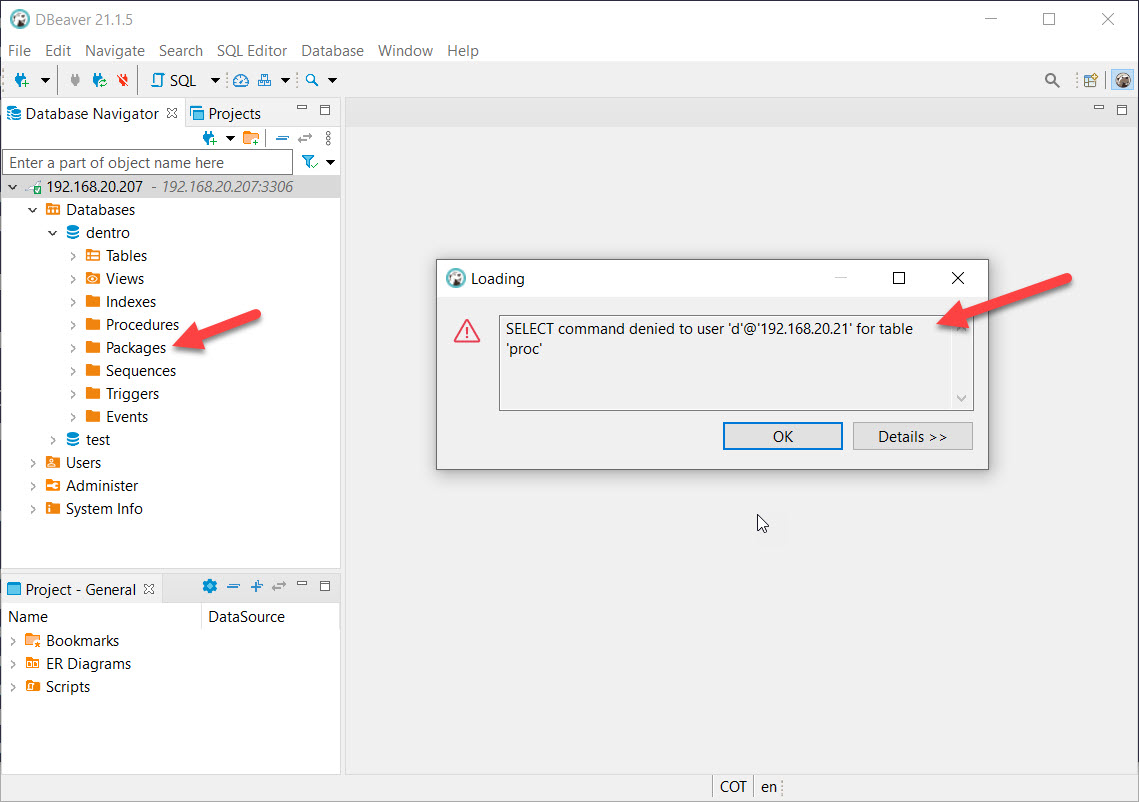Expand the Bookmarks folder
Image resolution: width=1139 pixels, height=802 pixels.
(x=13, y=641)
